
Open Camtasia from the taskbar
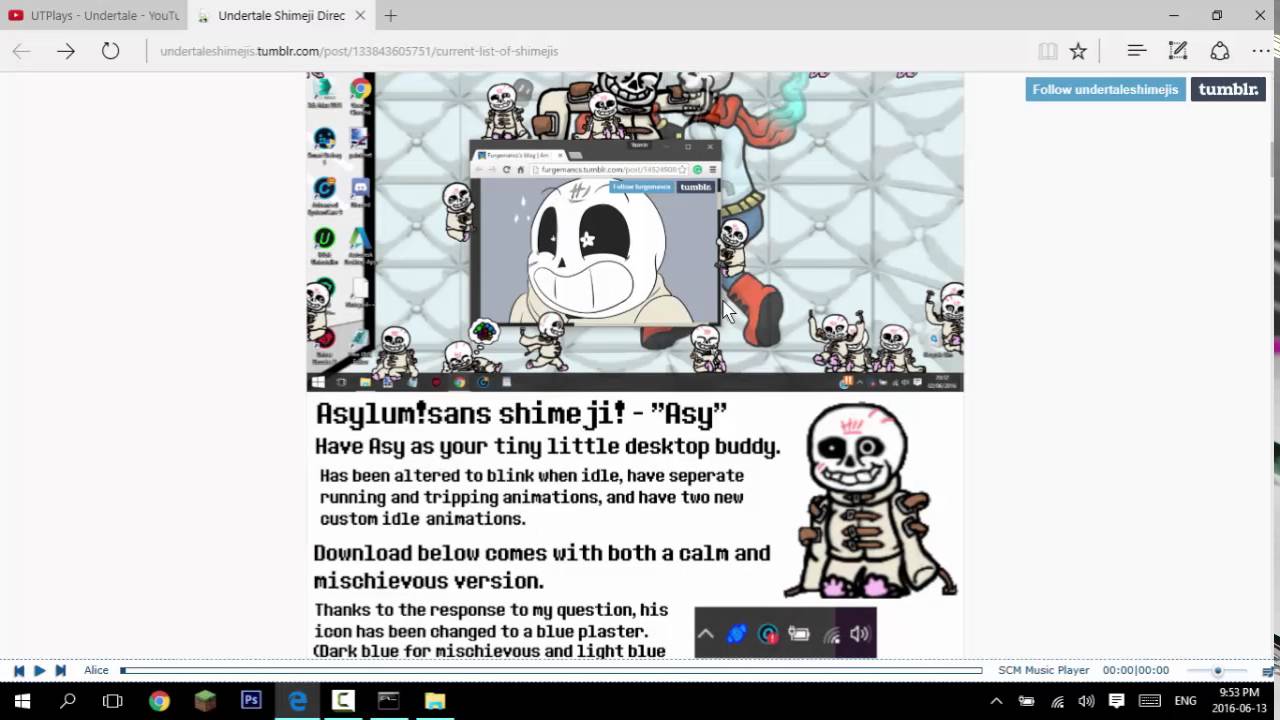343,701
